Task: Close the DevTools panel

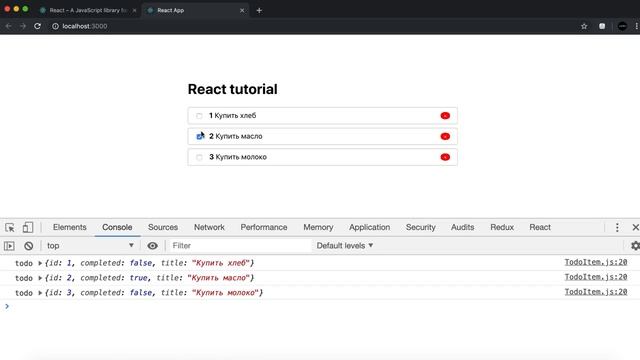Action: point(635,227)
